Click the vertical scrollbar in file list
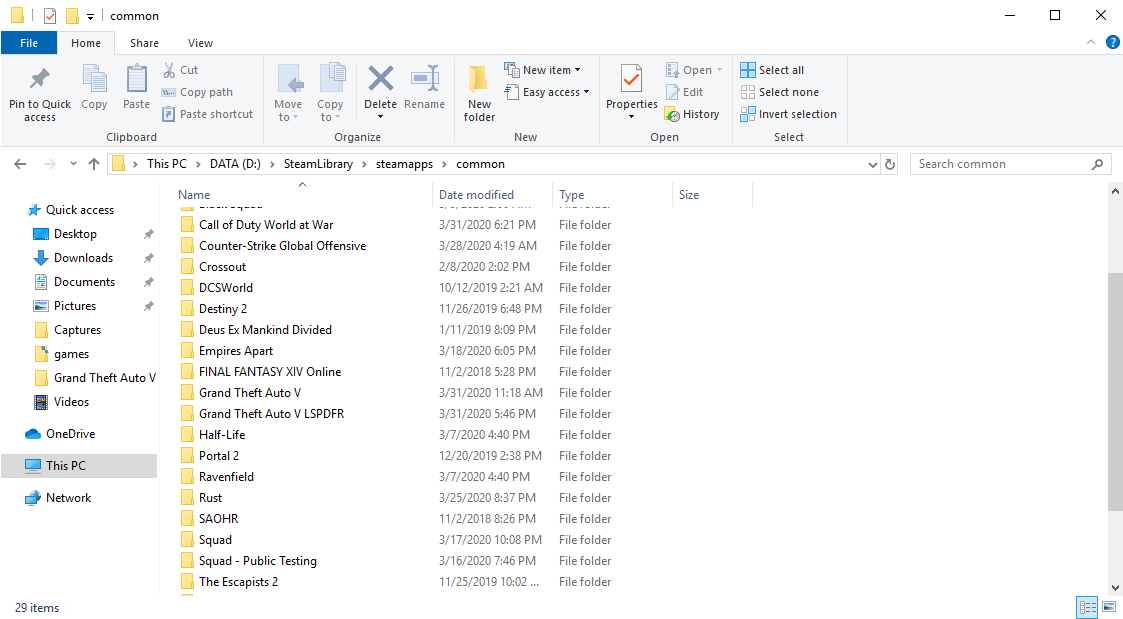1123x619 pixels. coord(1115,390)
